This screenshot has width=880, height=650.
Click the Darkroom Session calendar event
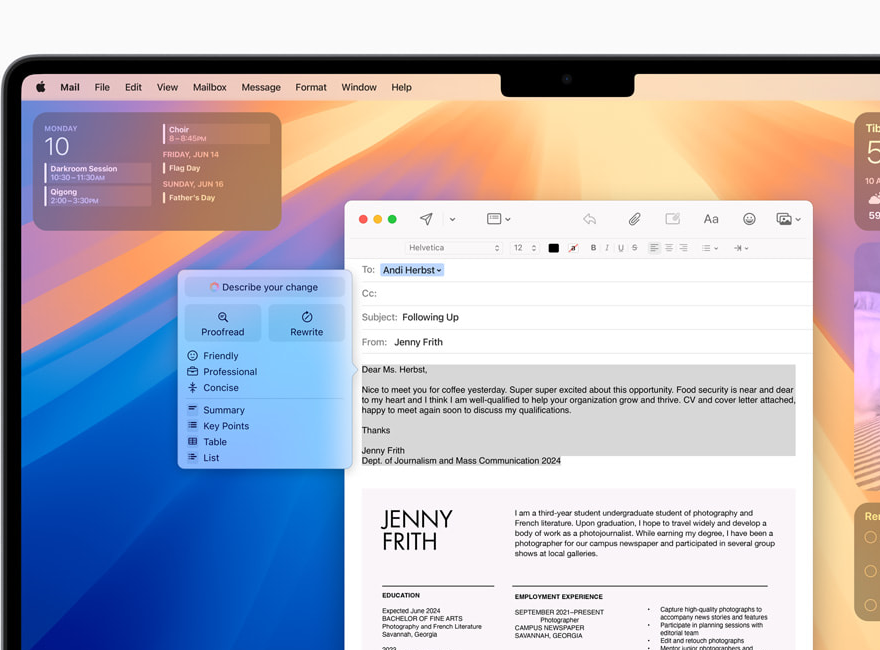pos(98,173)
